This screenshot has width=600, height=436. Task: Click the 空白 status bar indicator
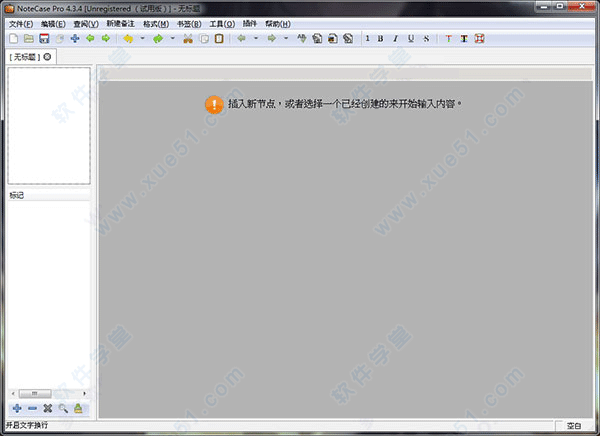coord(574,425)
